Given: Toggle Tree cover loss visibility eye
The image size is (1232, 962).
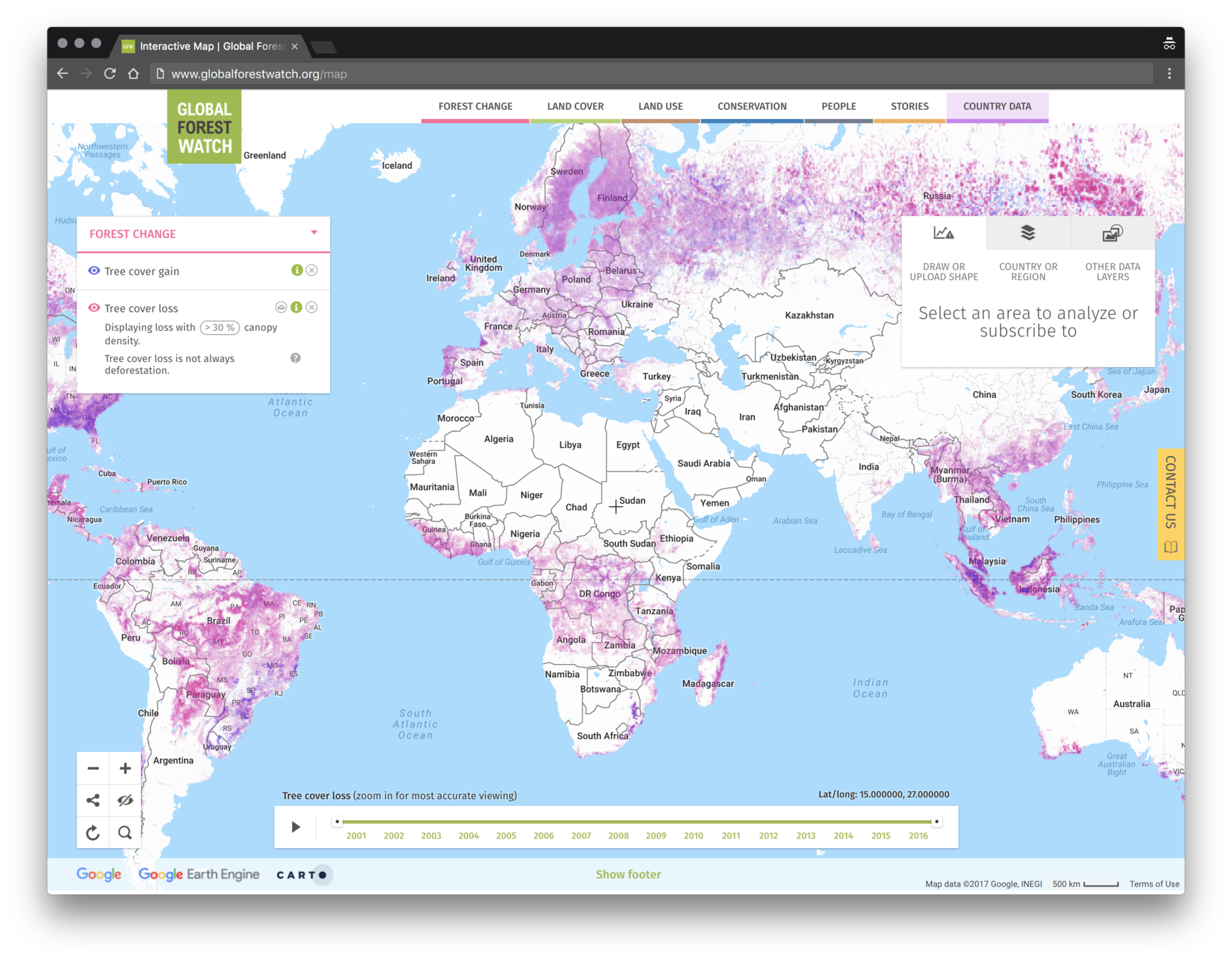Looking at the screenshot, I should 93,308.
